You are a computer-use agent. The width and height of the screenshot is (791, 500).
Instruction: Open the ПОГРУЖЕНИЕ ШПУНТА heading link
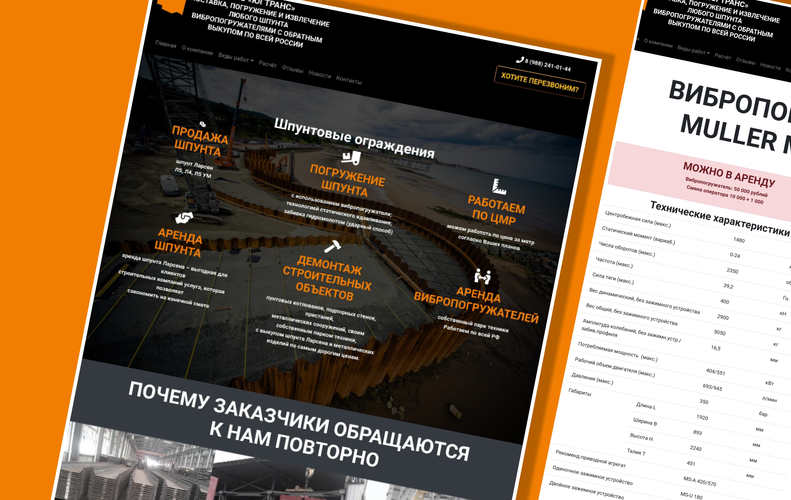click(x=347, y=181)
